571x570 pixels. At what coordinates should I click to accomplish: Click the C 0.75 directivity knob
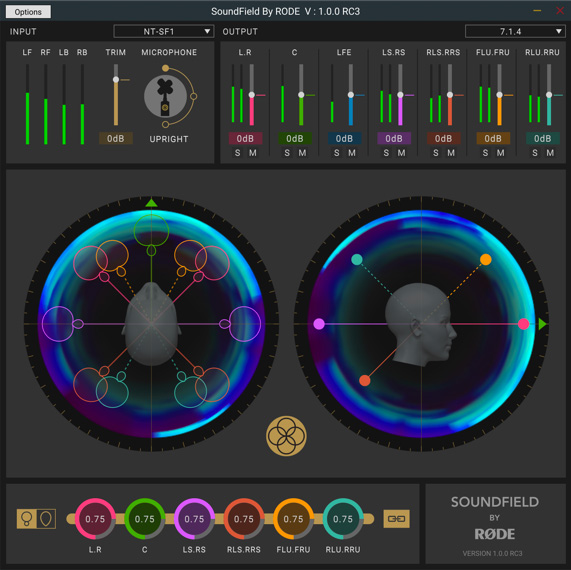[x=145, y=519]
